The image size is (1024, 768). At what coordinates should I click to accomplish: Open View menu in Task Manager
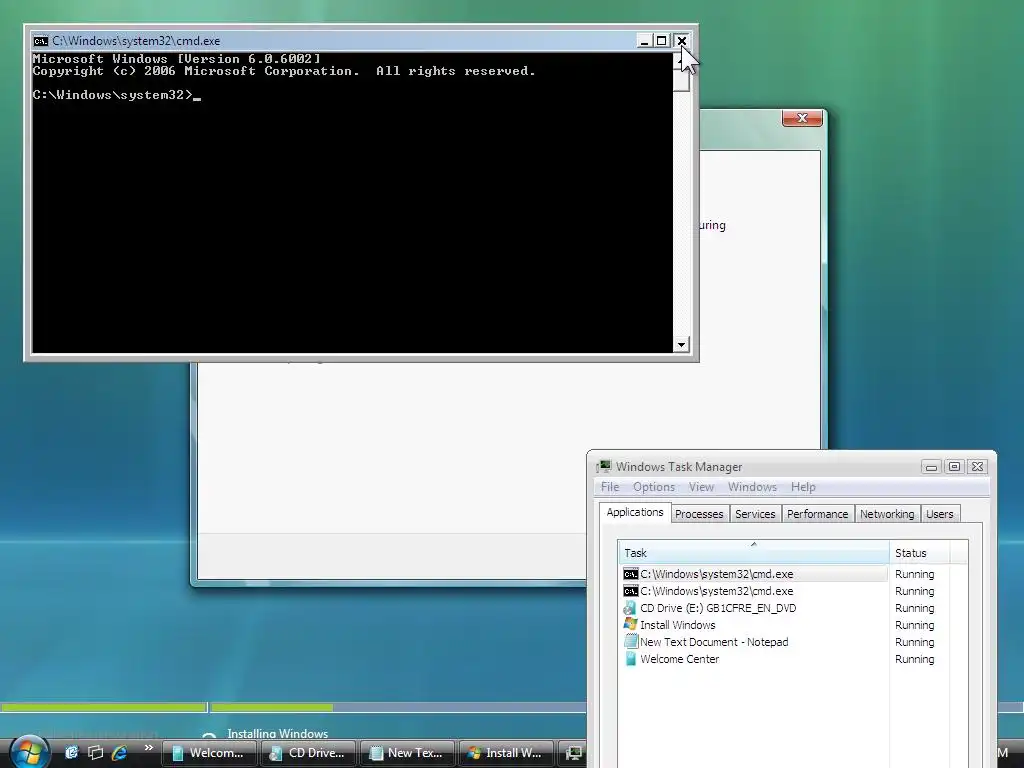pyautogui.click(x=701, y=487)
